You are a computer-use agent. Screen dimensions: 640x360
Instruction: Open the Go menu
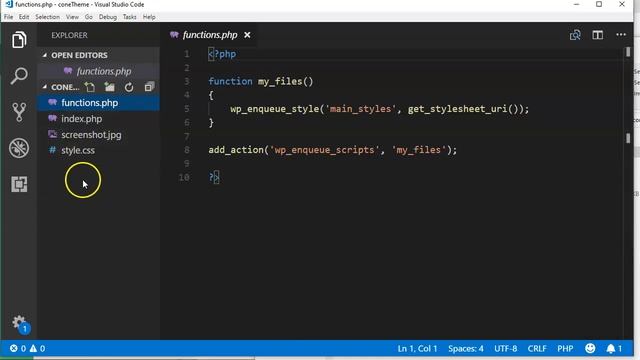(89, 17)
